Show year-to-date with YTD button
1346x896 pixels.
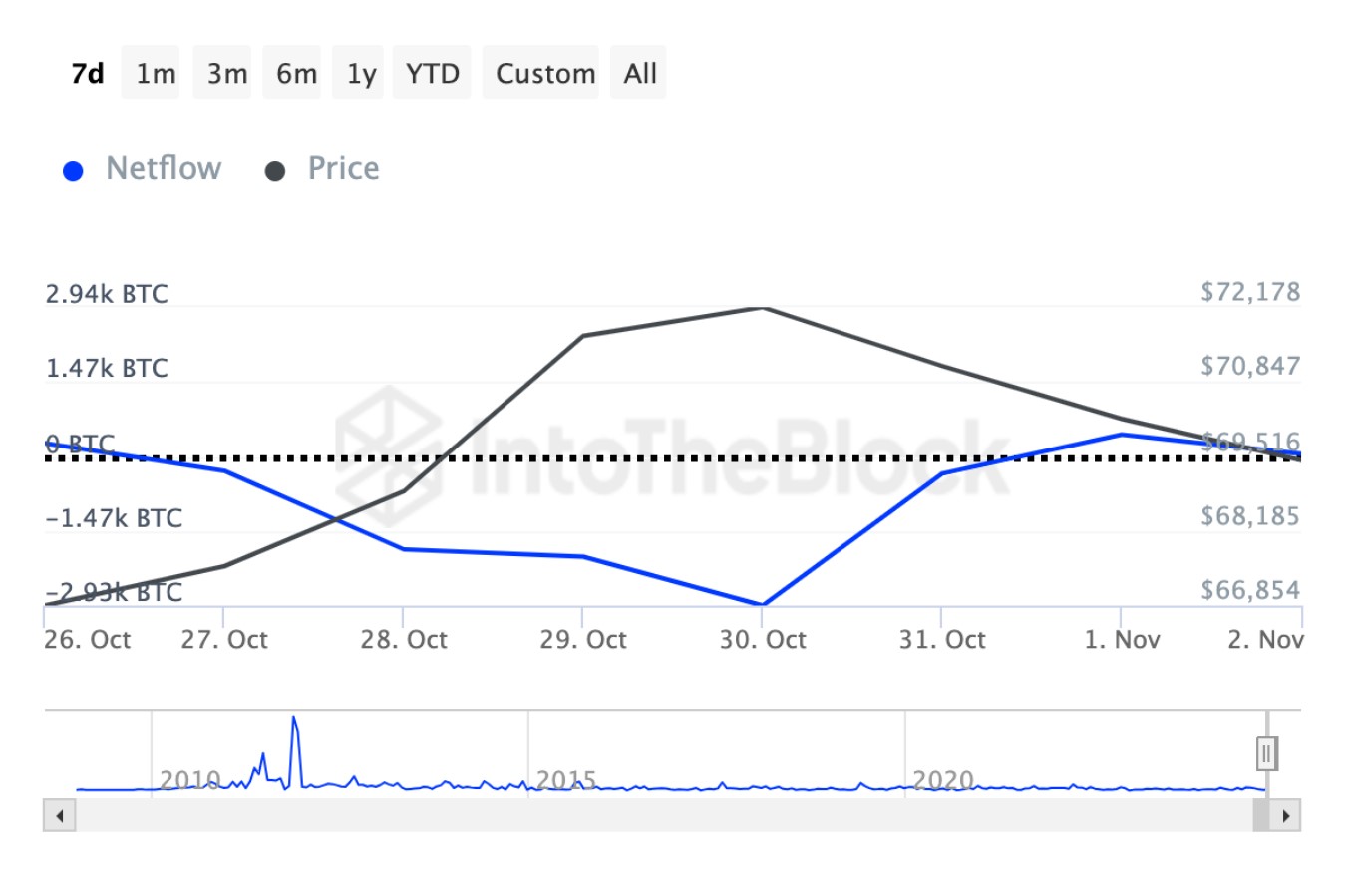(x=432, y=73)
